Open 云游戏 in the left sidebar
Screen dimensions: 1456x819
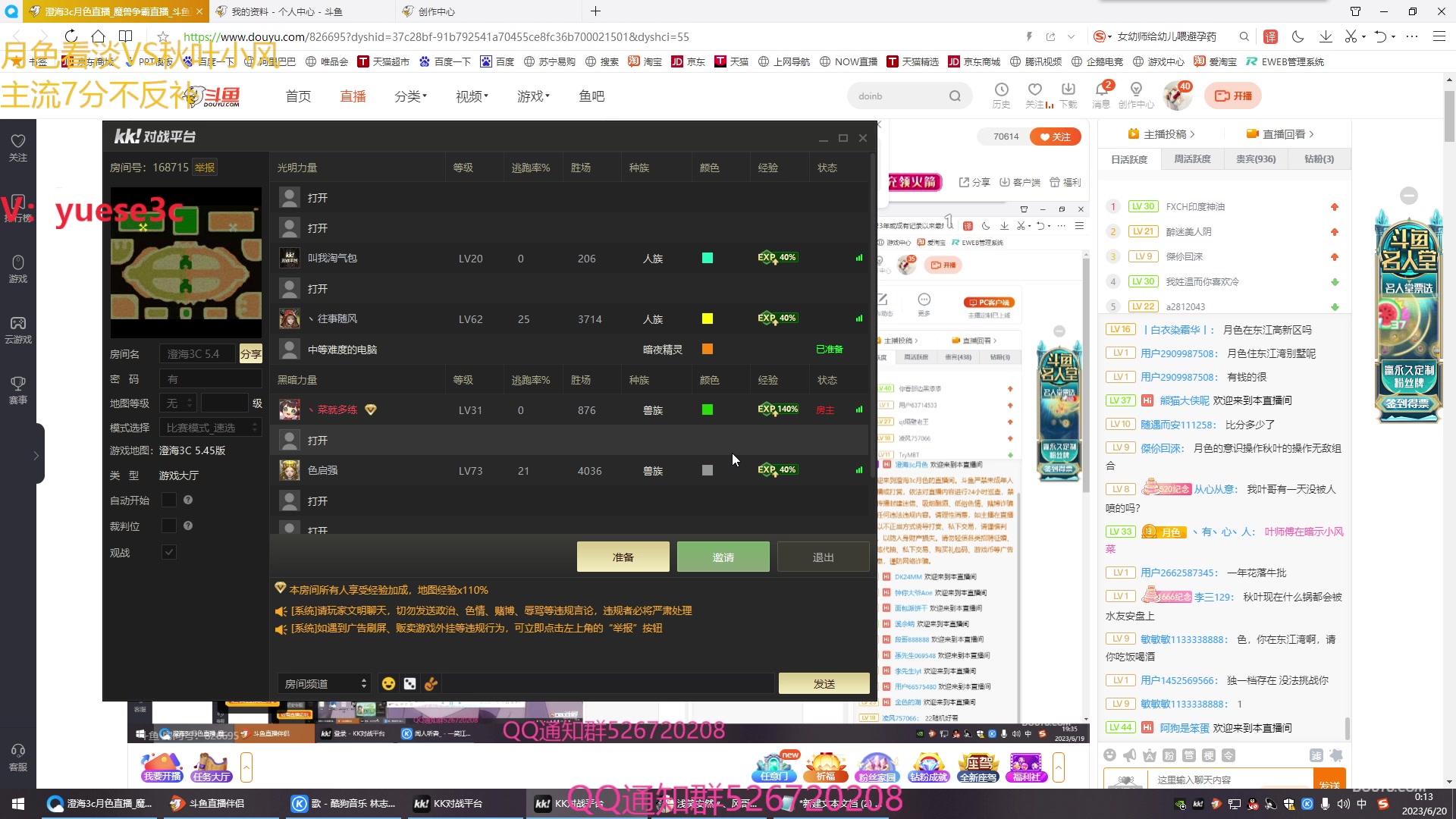[18, 330]
